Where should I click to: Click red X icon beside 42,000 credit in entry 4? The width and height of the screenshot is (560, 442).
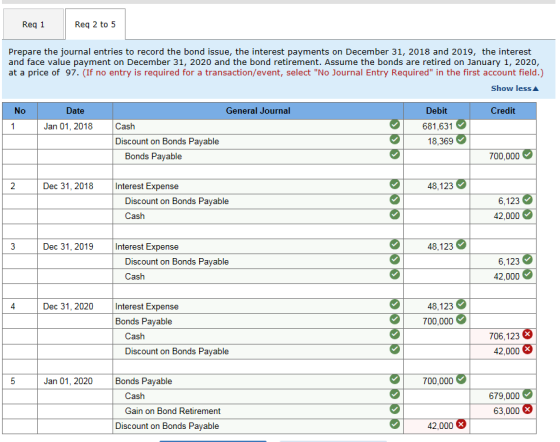(528, 349)
